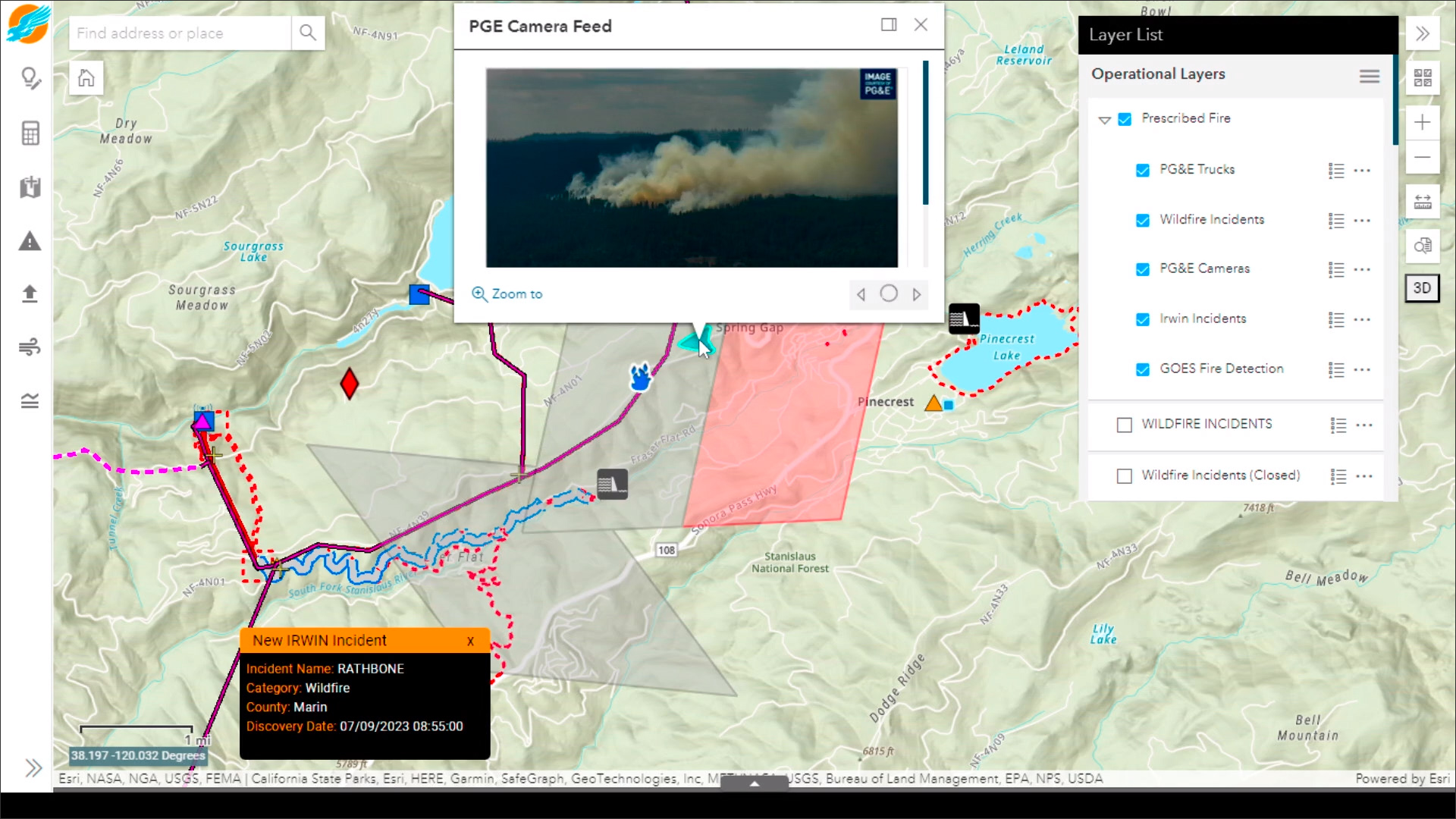Show previous feature in camera popup
The image size is (1456, 819).
(861, 294)
